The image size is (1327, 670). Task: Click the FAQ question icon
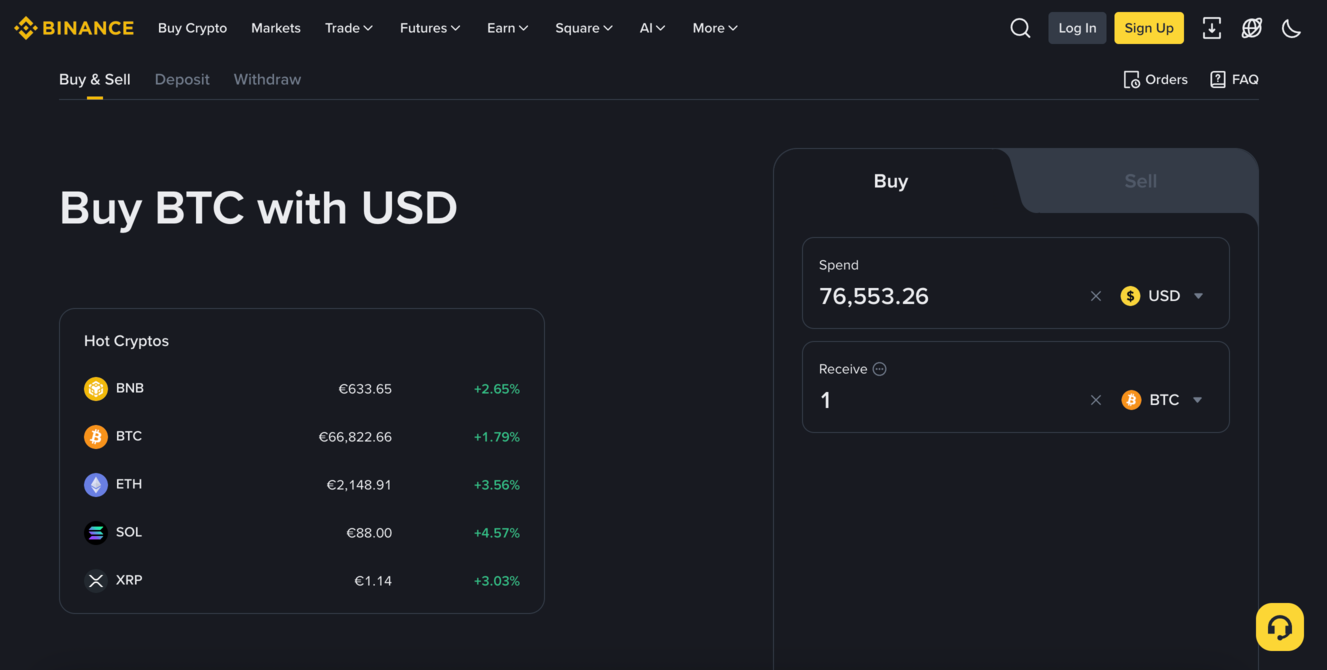pos(1218,80)
